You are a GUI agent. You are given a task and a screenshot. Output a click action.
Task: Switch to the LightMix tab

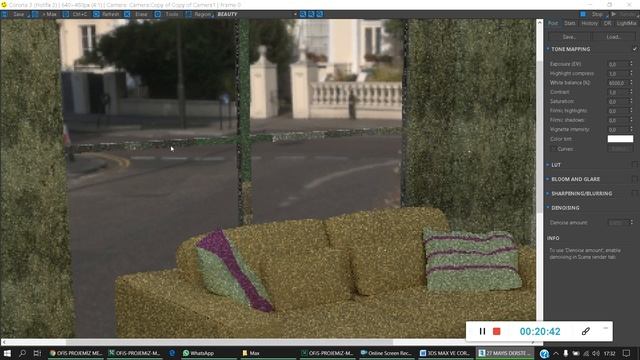627,24
